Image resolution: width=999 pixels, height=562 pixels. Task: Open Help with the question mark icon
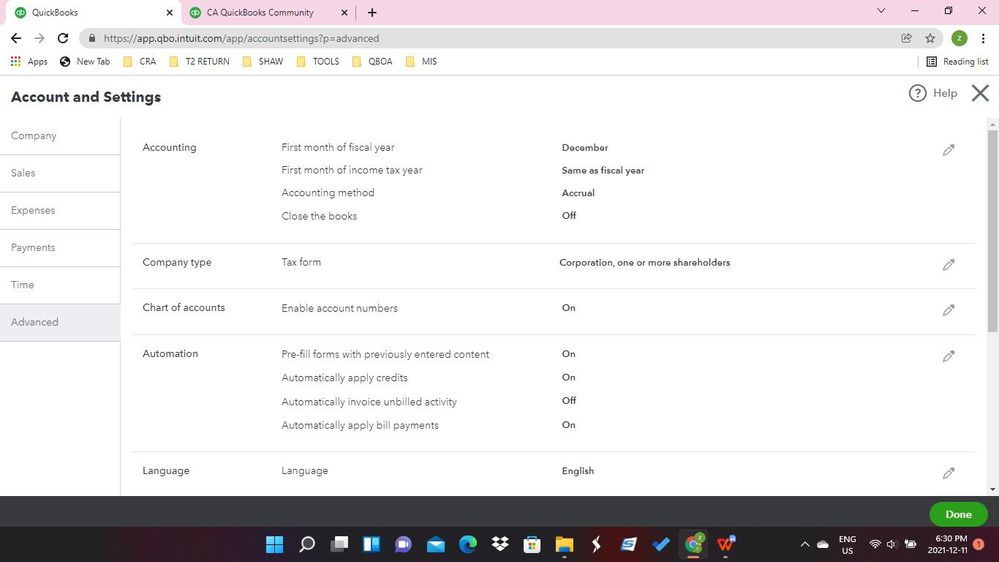coord(917,93)
